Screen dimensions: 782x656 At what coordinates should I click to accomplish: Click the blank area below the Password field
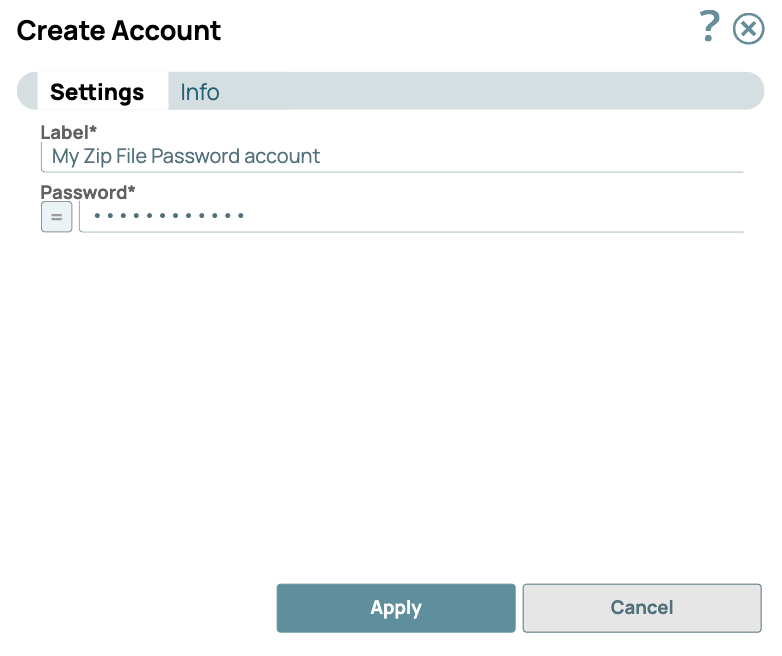[x=390, y=400]
